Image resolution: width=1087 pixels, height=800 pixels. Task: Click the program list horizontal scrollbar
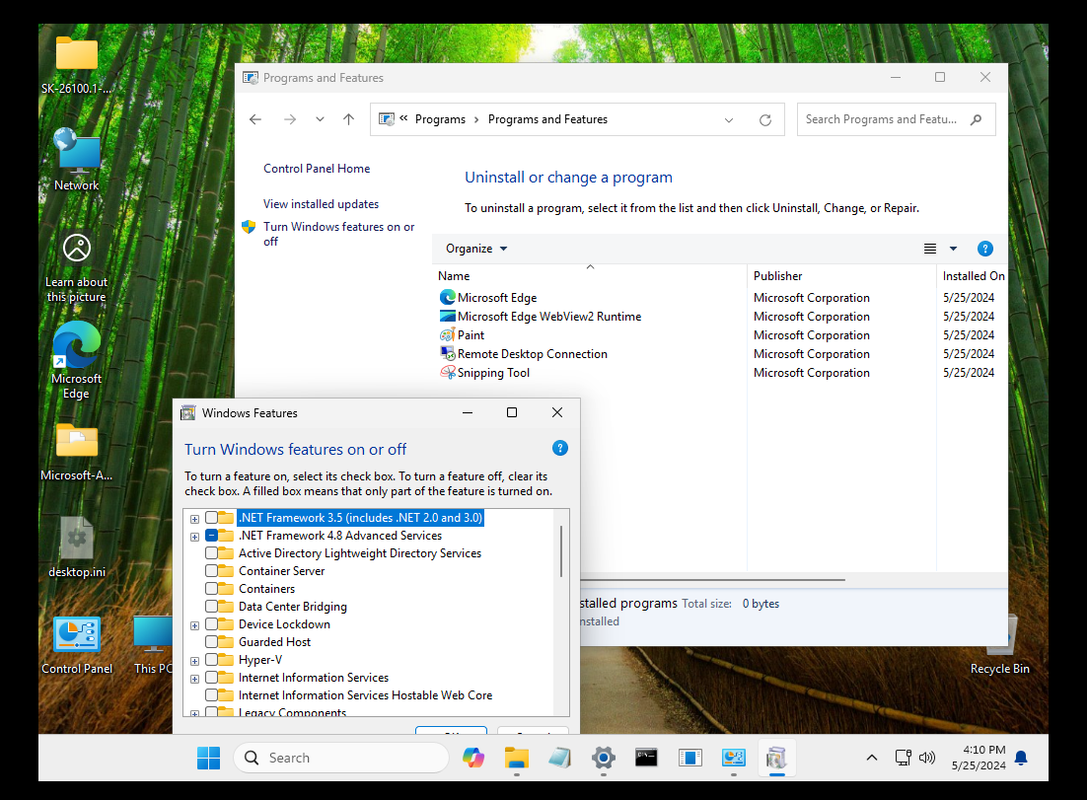[x=713, y=580]
